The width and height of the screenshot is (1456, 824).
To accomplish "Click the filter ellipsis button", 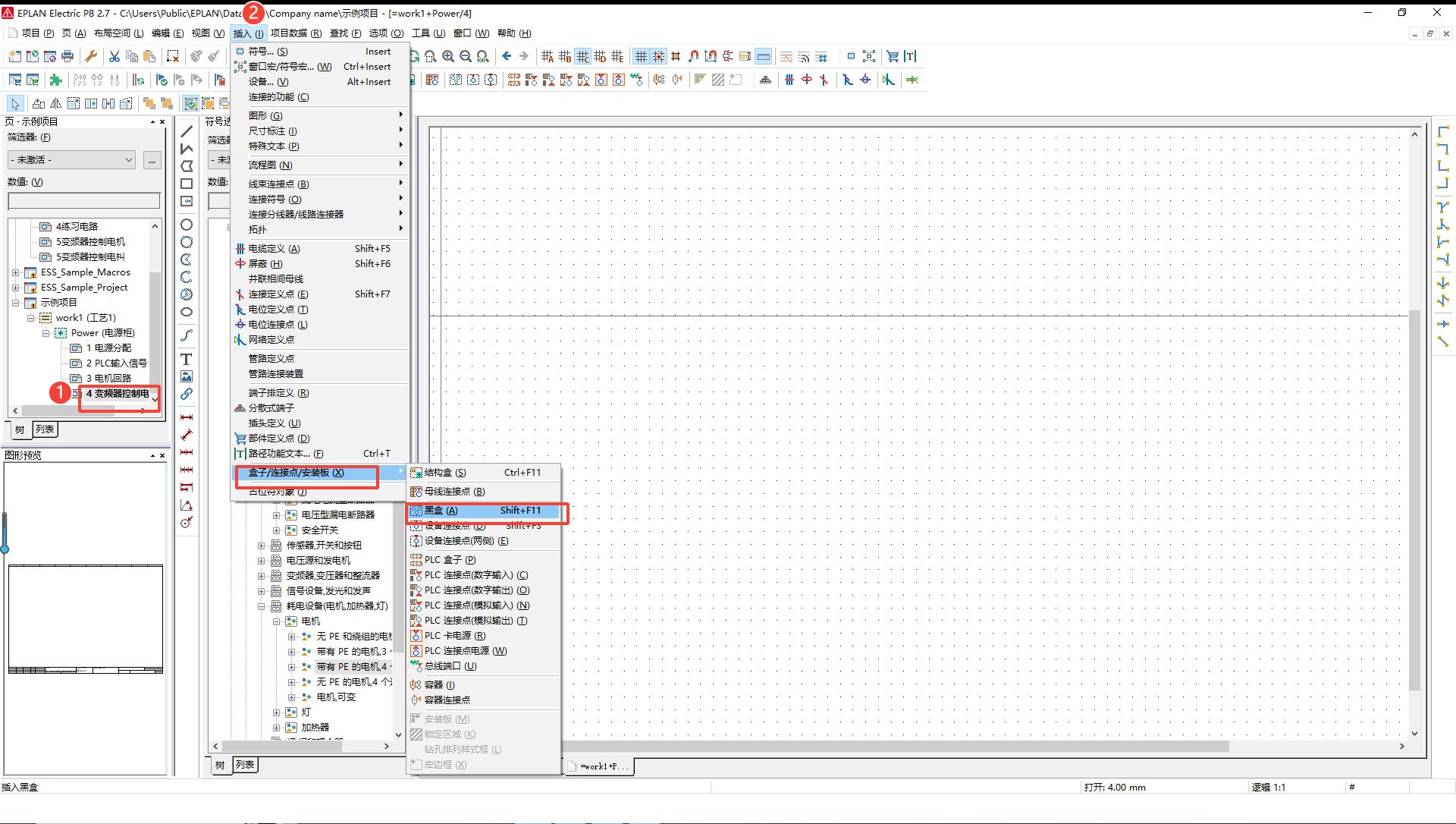I will coord(152,159).
